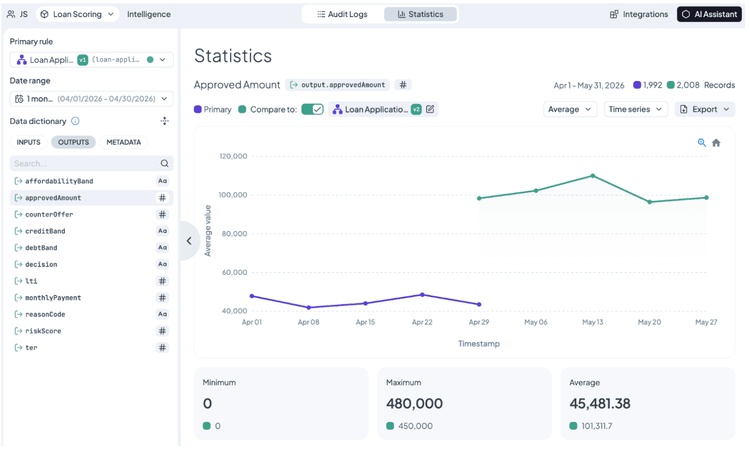Click the chart zoom magnifier icon
This screenshot has height=455, width=750.
click(702, 143)
